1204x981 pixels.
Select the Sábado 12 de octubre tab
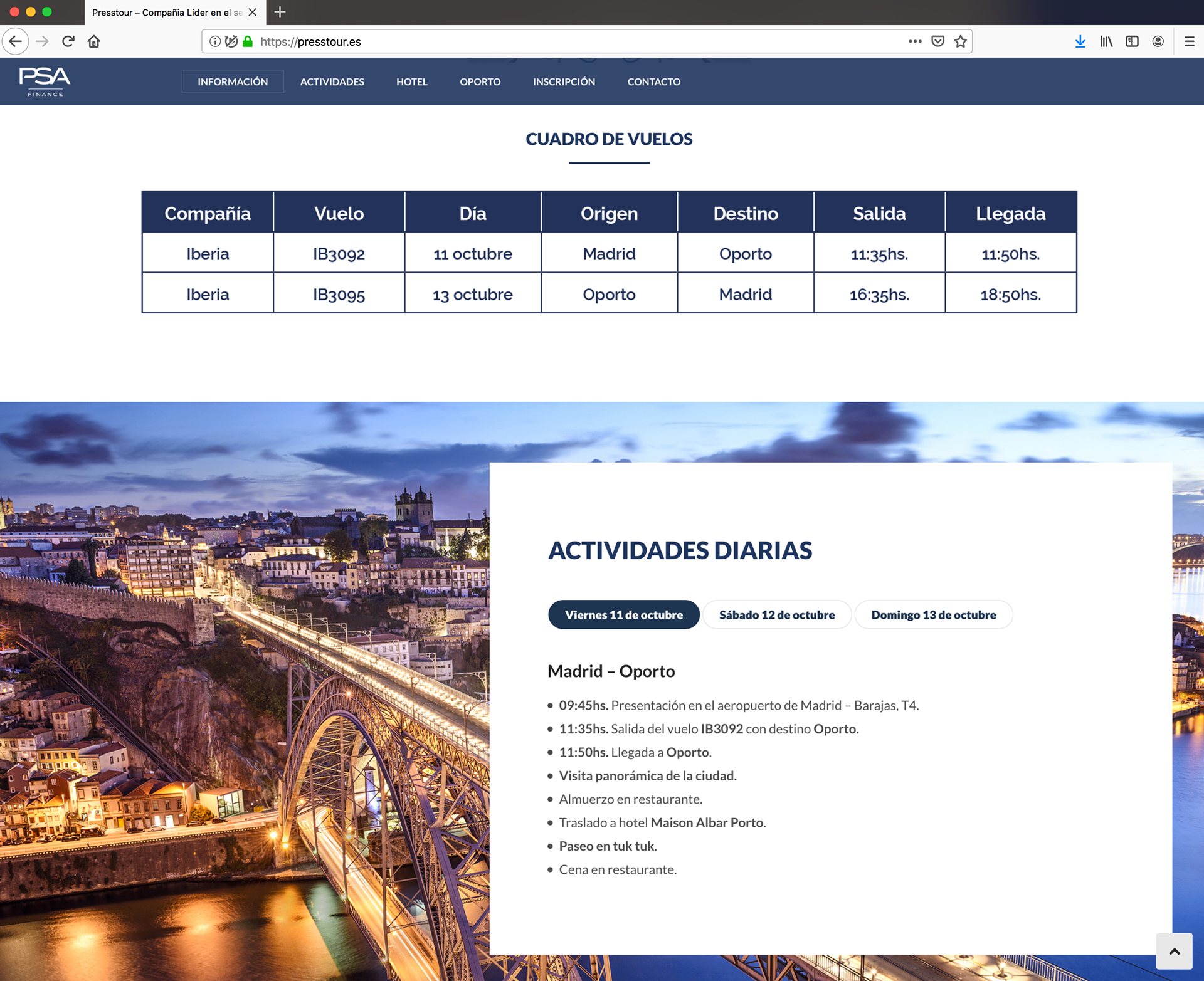[x=776, y=614]
